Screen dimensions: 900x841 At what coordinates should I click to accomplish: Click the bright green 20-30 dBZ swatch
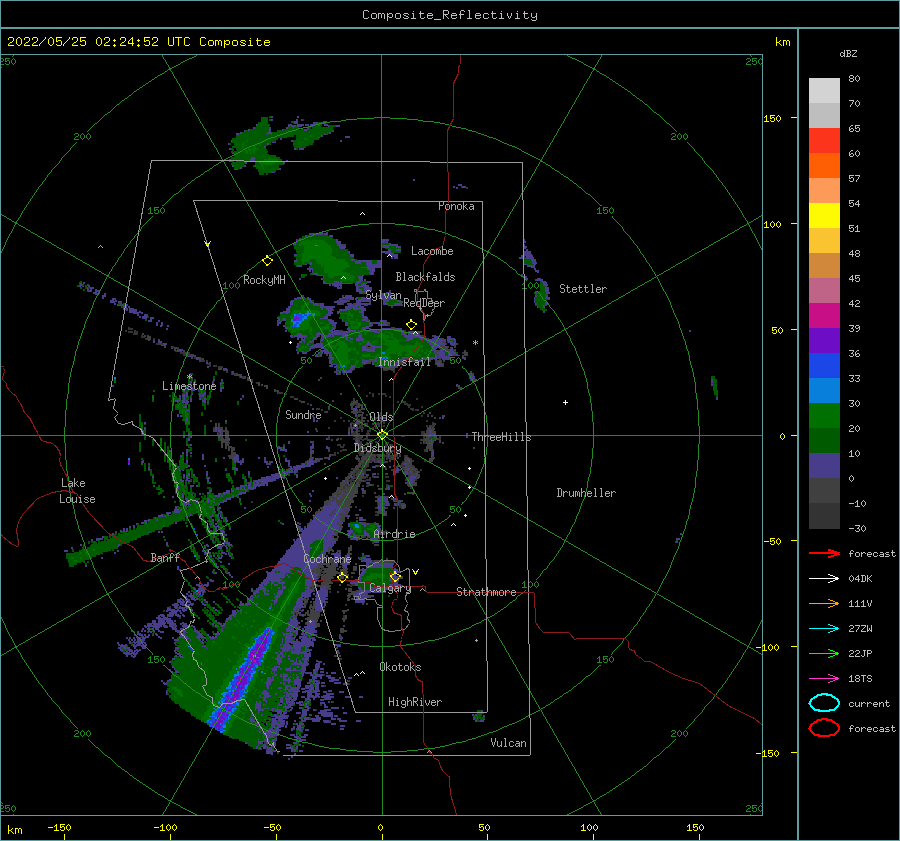click(x=824, y=416)
